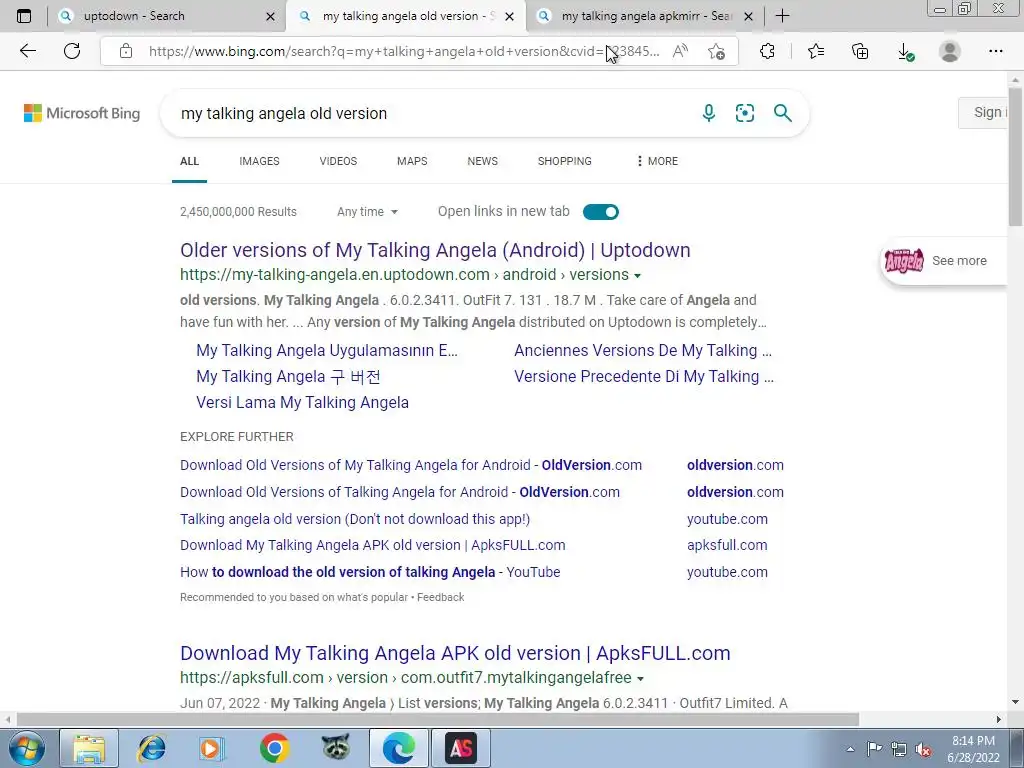Open the Windows Start menu

[26, 748]
